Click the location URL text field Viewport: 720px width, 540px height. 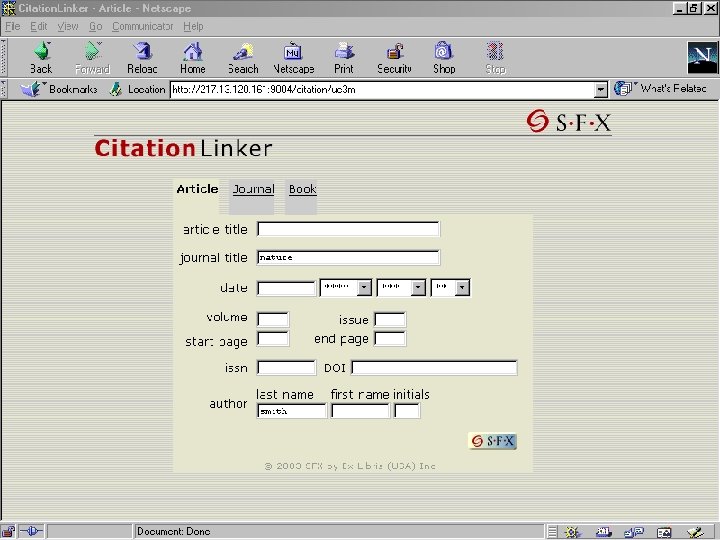coord(382,90)
